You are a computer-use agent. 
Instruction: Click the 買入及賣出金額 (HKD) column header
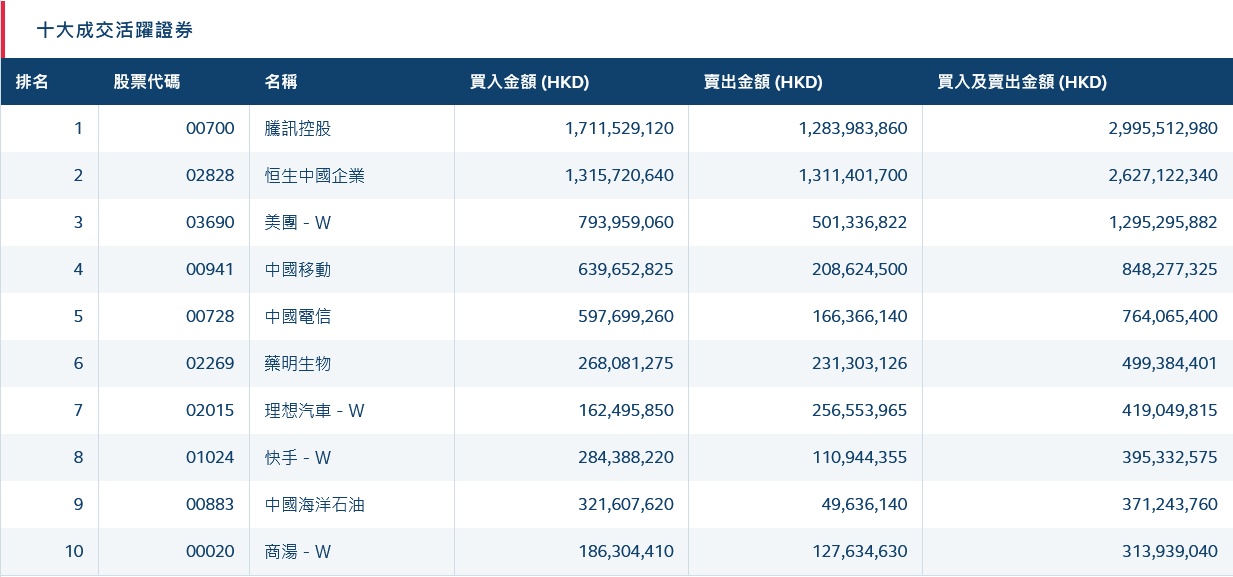pyautogui.click(x=1022, y=82)
